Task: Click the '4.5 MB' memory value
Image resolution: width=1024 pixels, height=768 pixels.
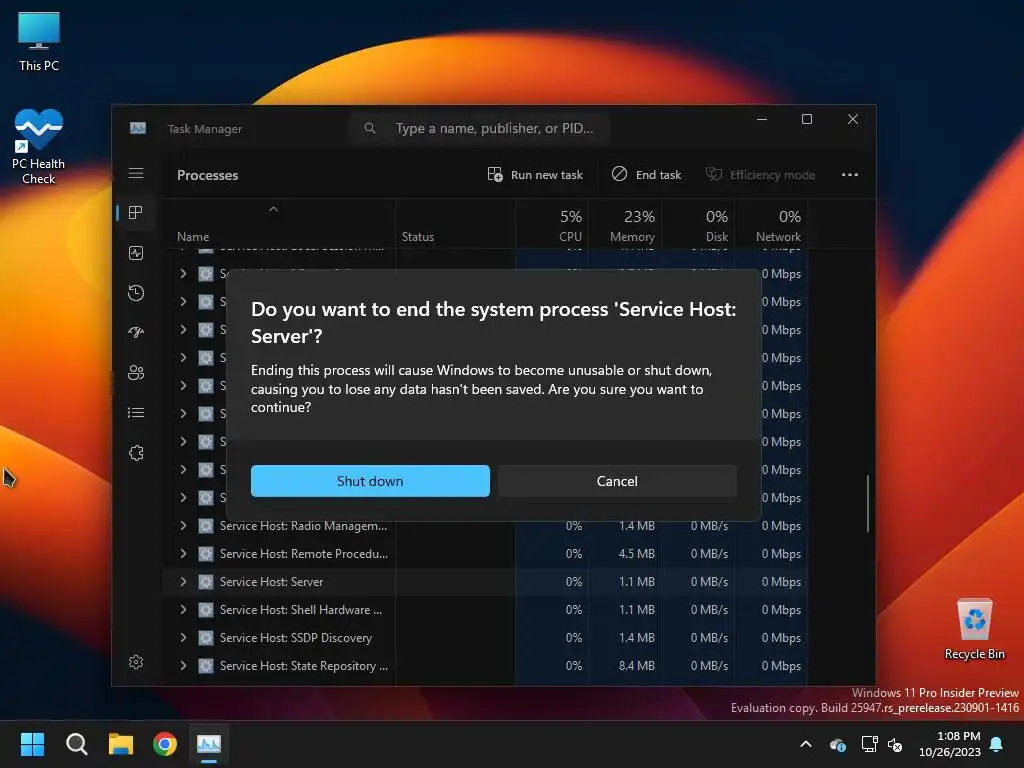Action: (637, 554)
